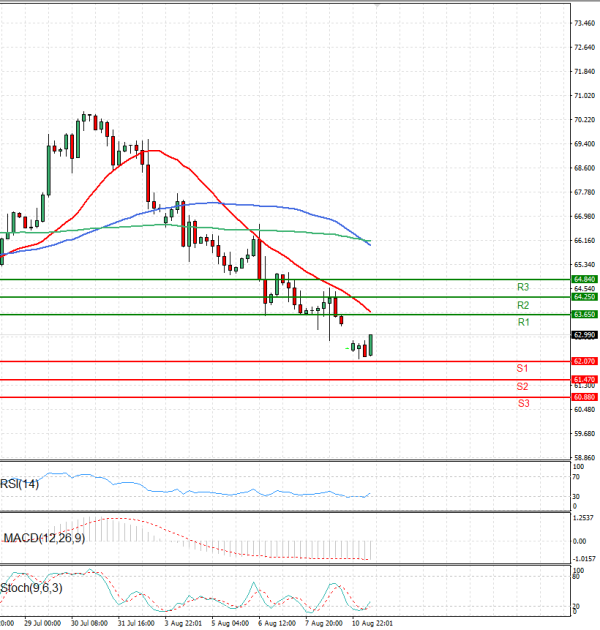Viewport: 600px width, 630px height.
Task: Click the 63.650 resistance price tag
Action: pos(584,314)
